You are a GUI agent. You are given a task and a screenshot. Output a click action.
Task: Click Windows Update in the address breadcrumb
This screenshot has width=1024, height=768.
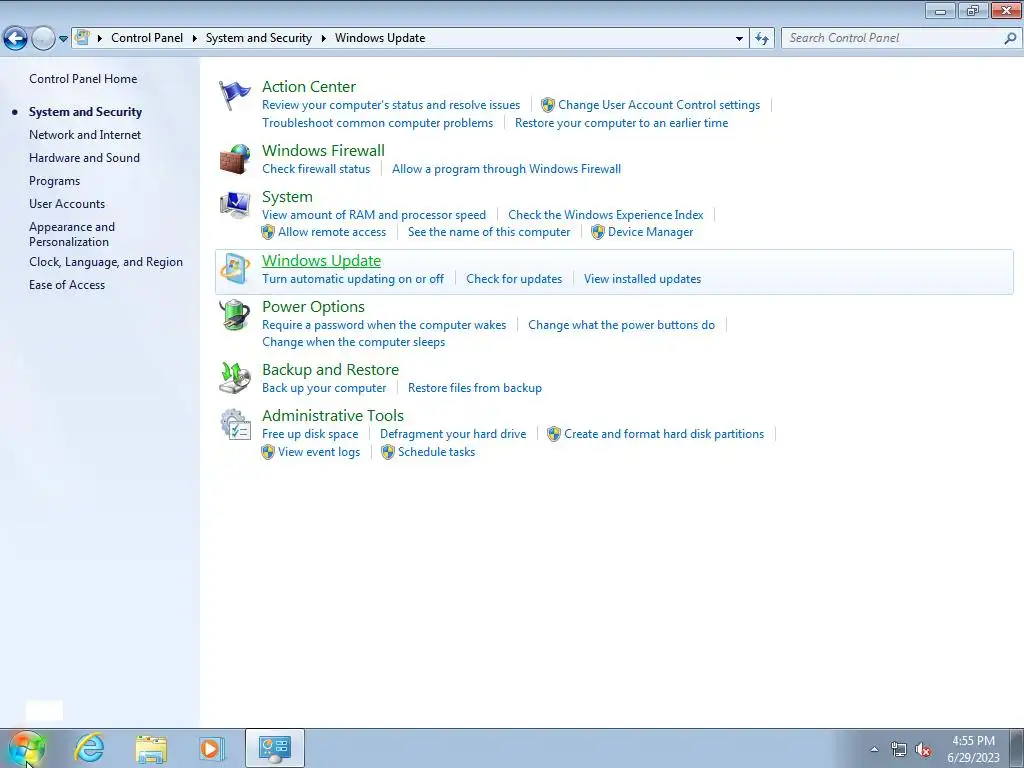(x=380, y=38)
